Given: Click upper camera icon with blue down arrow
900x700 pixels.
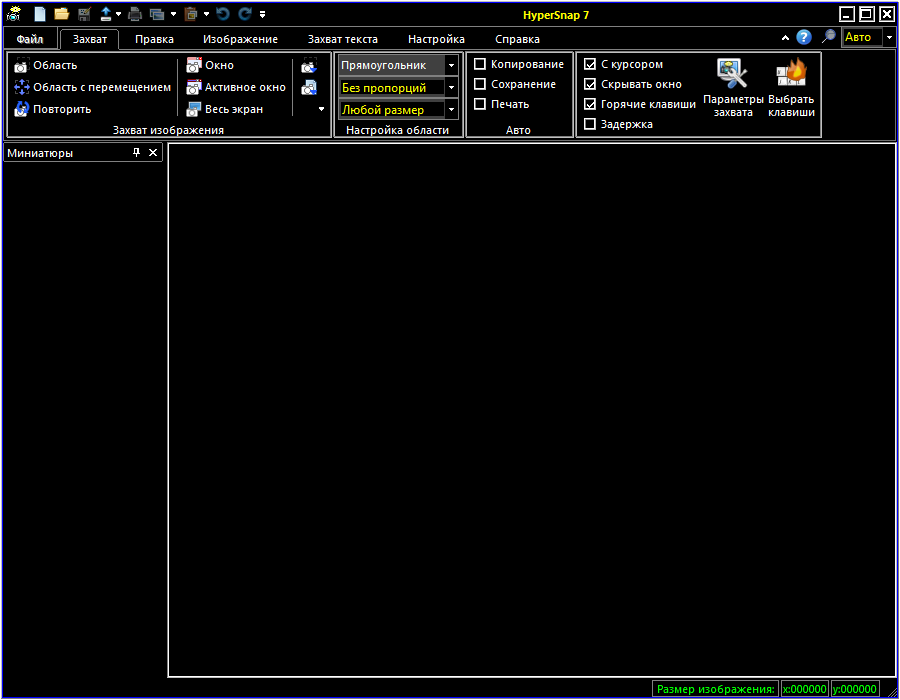Looking at the screenshot, I should click(309, 65).
